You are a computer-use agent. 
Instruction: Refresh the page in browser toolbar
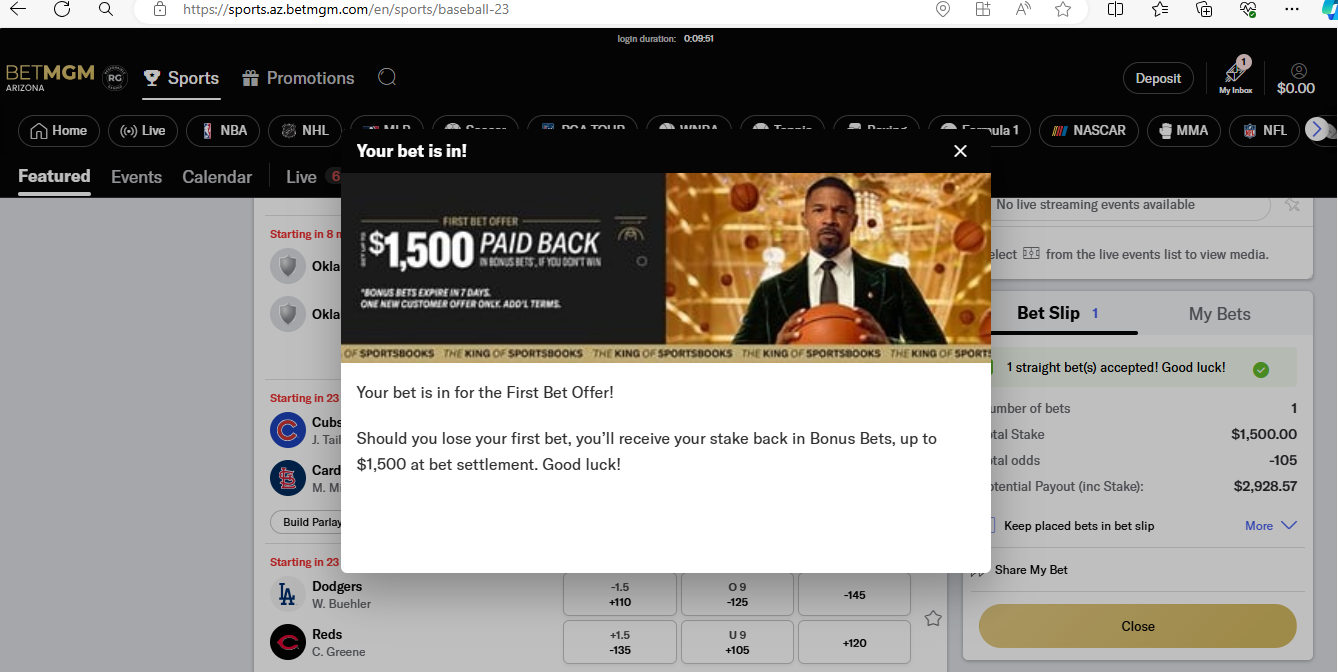point(62,10)
